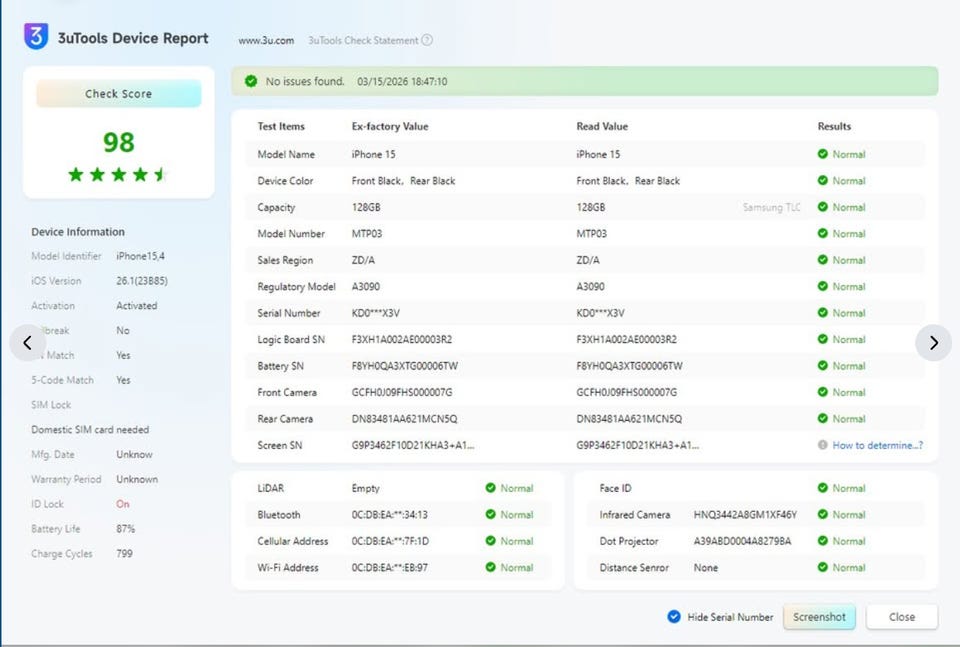This screenshot has height=647, width=960.
Task: Click the Regulatory Model ex-factory value A3090
Action: point(366,286)
